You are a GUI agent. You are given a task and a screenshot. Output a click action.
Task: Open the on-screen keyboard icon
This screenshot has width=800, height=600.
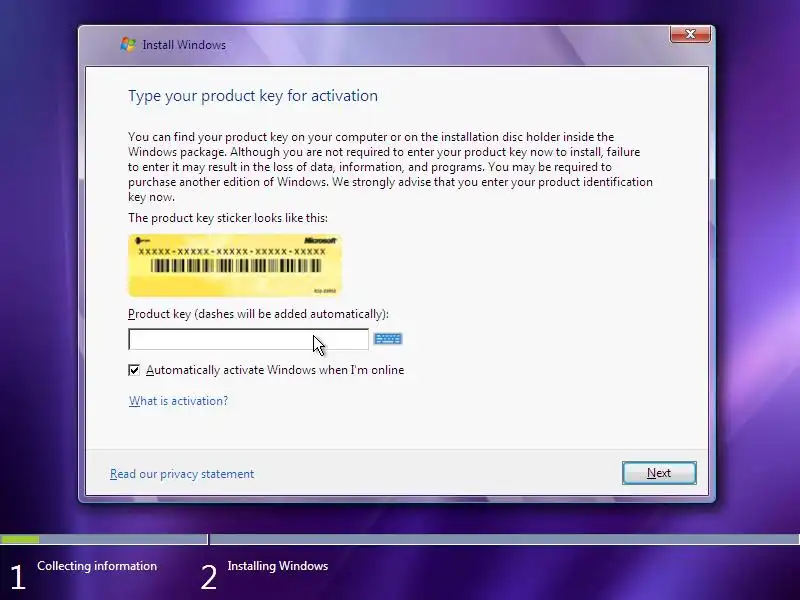click(x=388, y=339)
